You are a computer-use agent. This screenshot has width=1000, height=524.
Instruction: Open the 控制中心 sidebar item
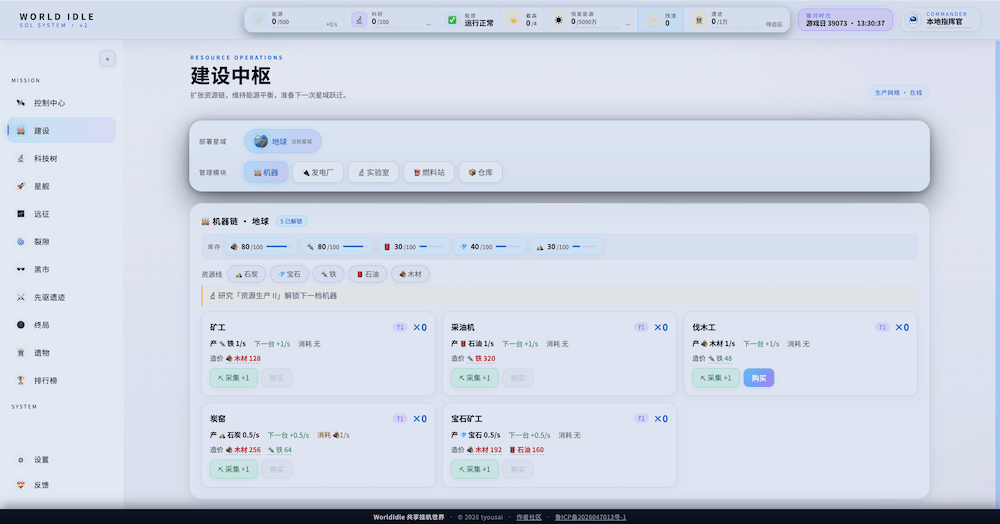(x=61, y=103)
